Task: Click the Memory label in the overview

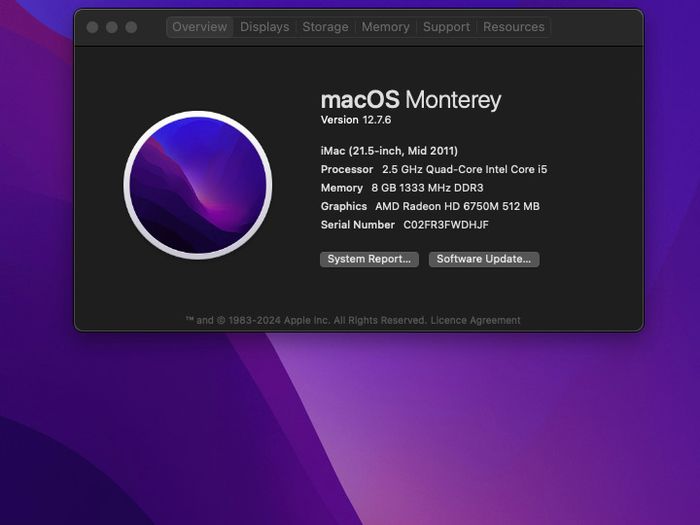Action: 342,188
